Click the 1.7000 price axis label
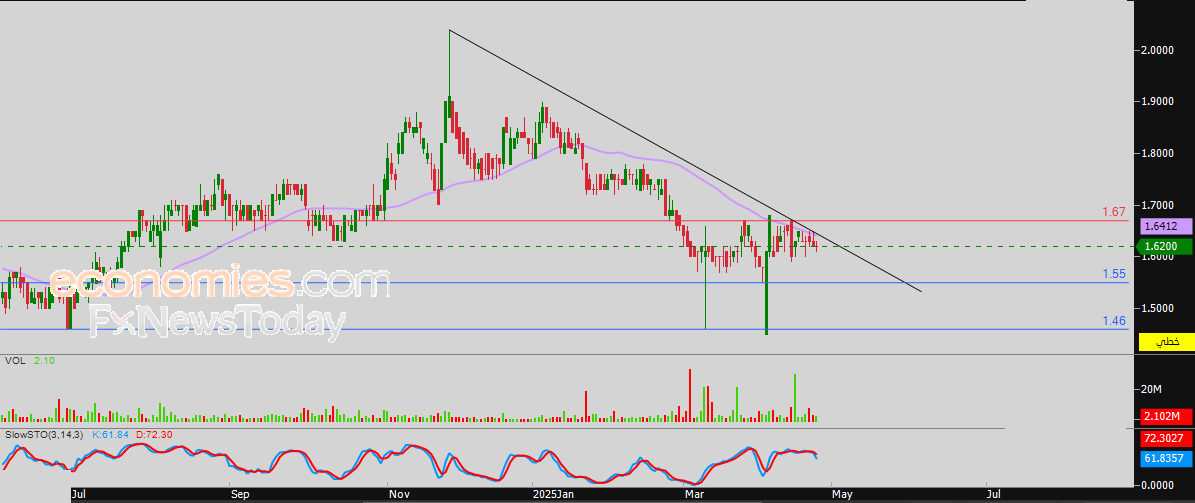Screen dimensions: 1195x503 [1157, 205]
